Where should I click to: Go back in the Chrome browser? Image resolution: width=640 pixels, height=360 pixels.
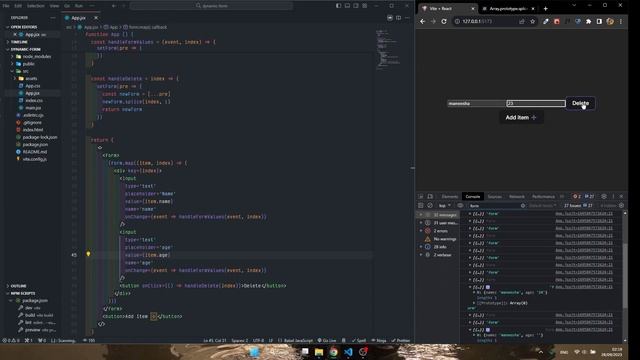click(423, 21)
